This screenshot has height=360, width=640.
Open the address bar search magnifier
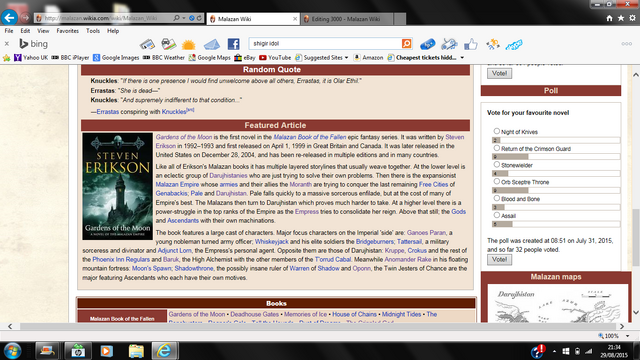(x=176, y=18)
